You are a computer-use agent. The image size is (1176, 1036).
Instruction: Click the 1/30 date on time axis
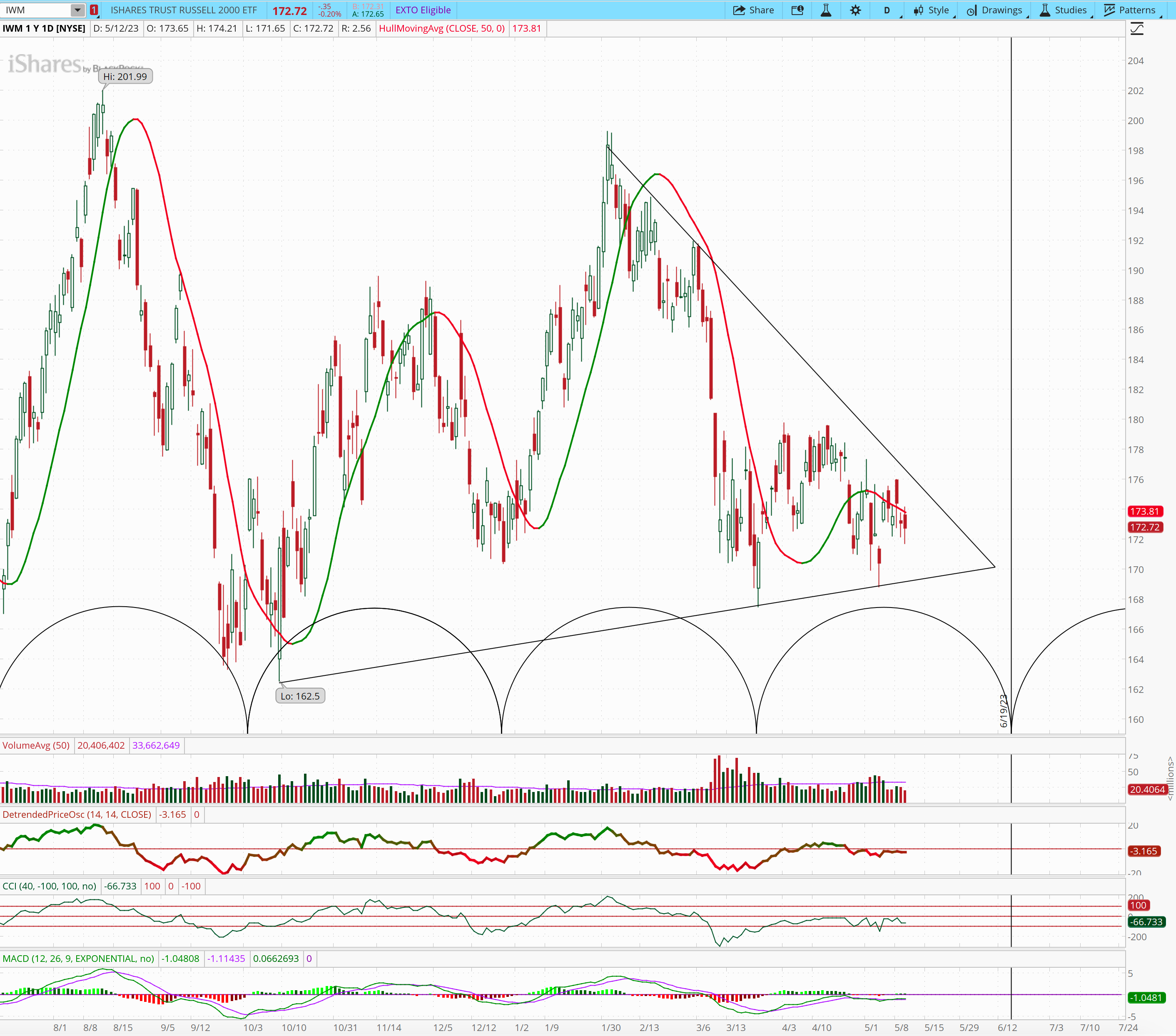[611, 1027]
